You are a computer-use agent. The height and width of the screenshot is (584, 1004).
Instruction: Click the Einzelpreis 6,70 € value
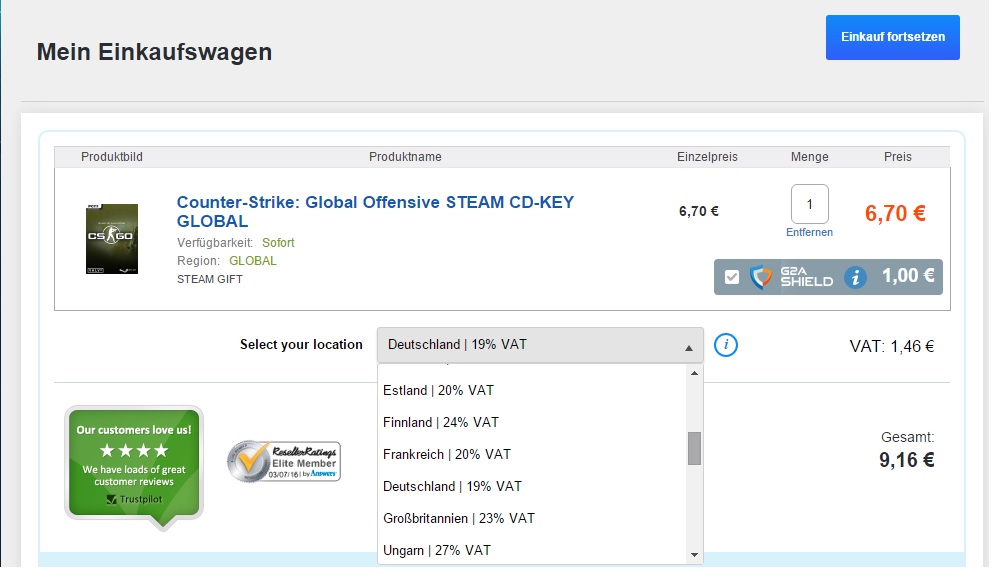[699, 211]
